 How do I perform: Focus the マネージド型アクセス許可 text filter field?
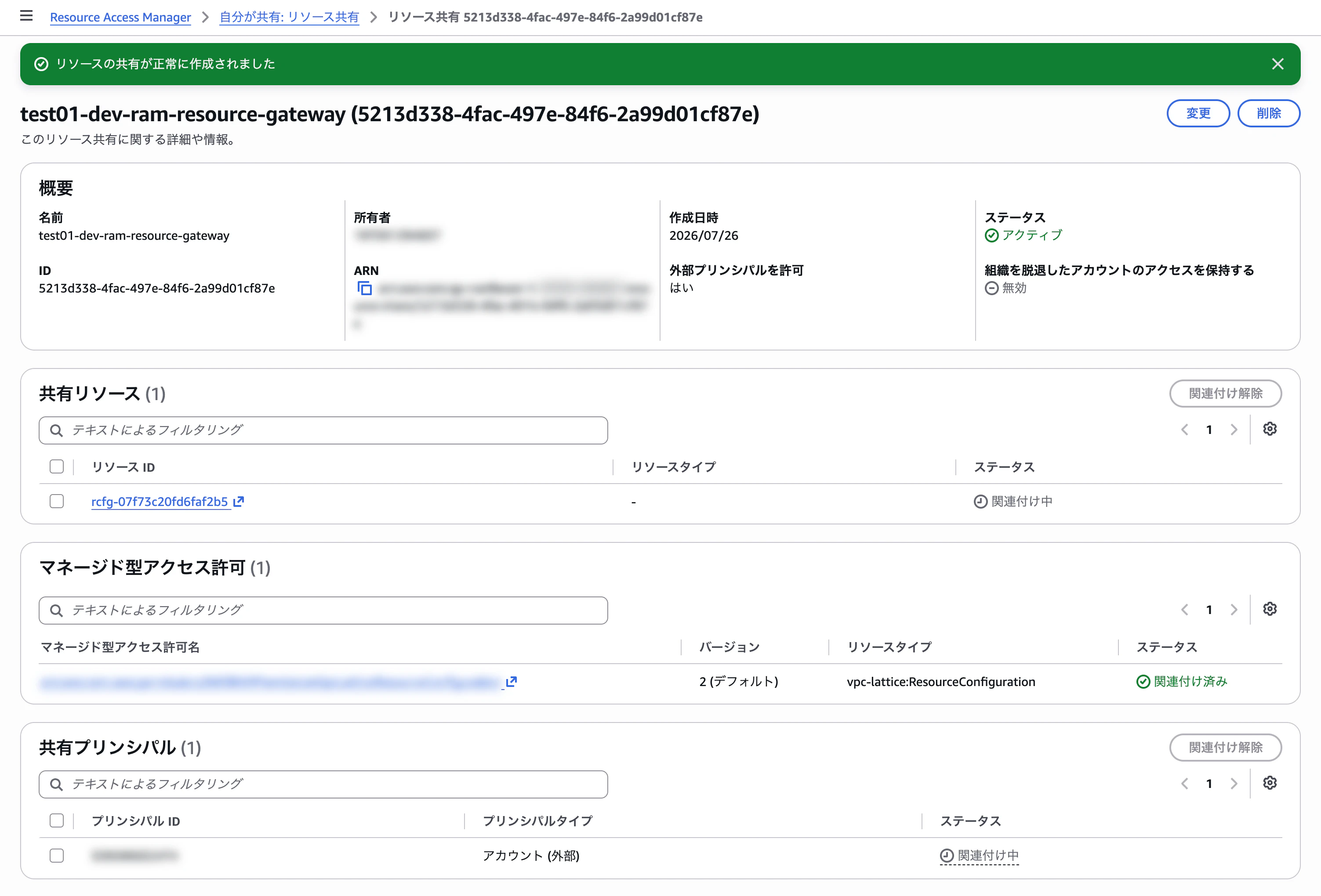click(323, 611)
